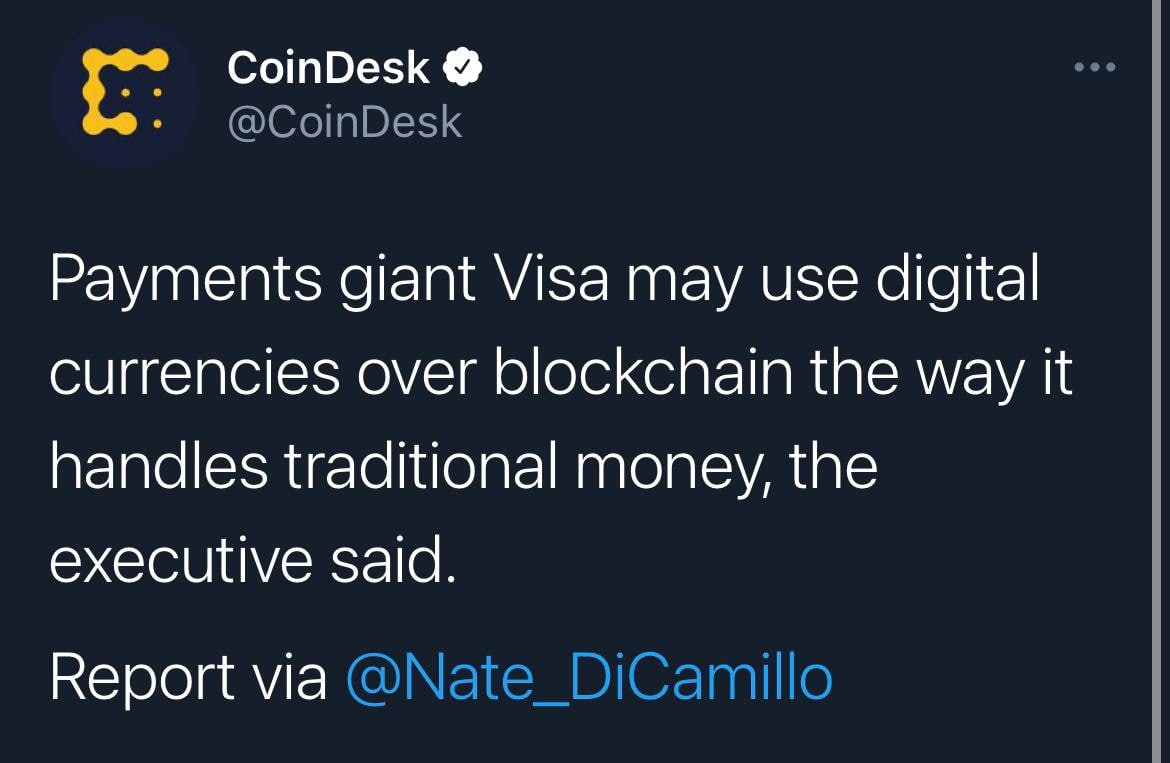Click the word 'blockchain' in tweet
This screenshot has width=1170, height=763.
pyautogui.click(x=643, y=372)
